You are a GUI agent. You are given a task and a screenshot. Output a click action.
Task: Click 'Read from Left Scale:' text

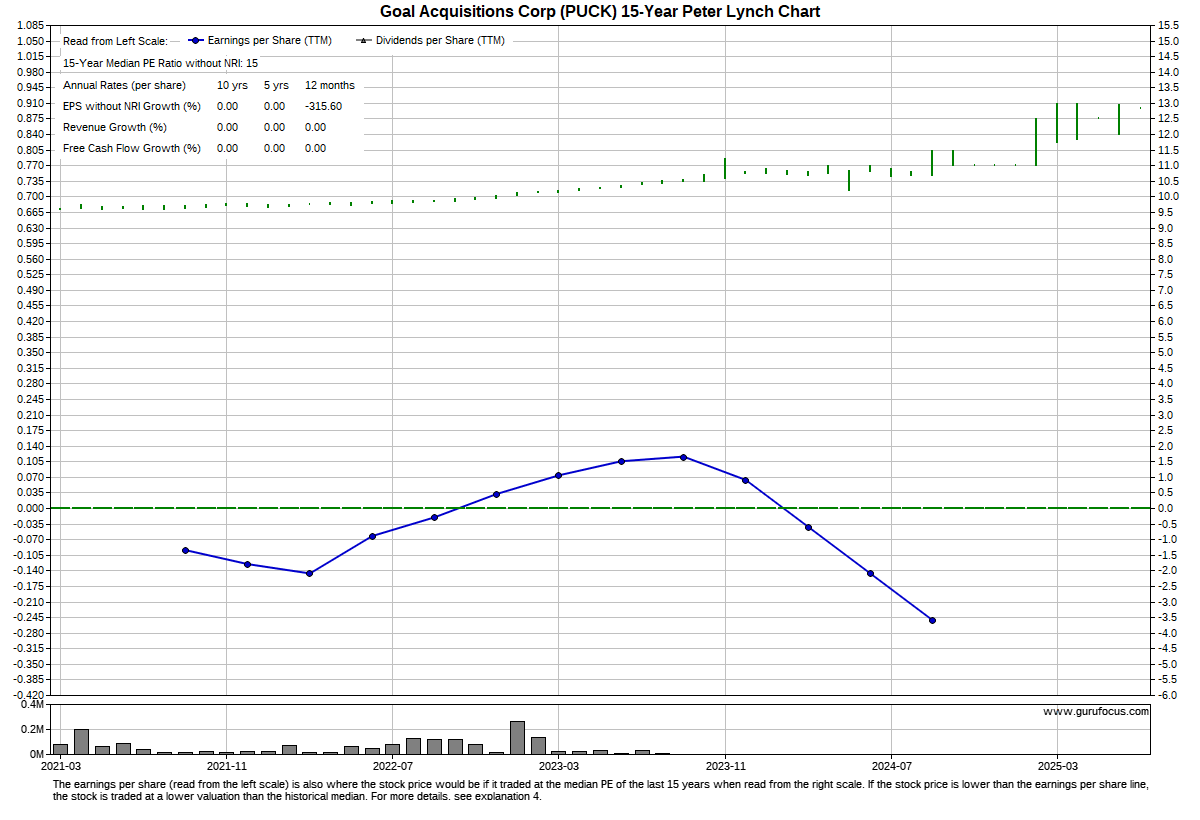[115, 41]
